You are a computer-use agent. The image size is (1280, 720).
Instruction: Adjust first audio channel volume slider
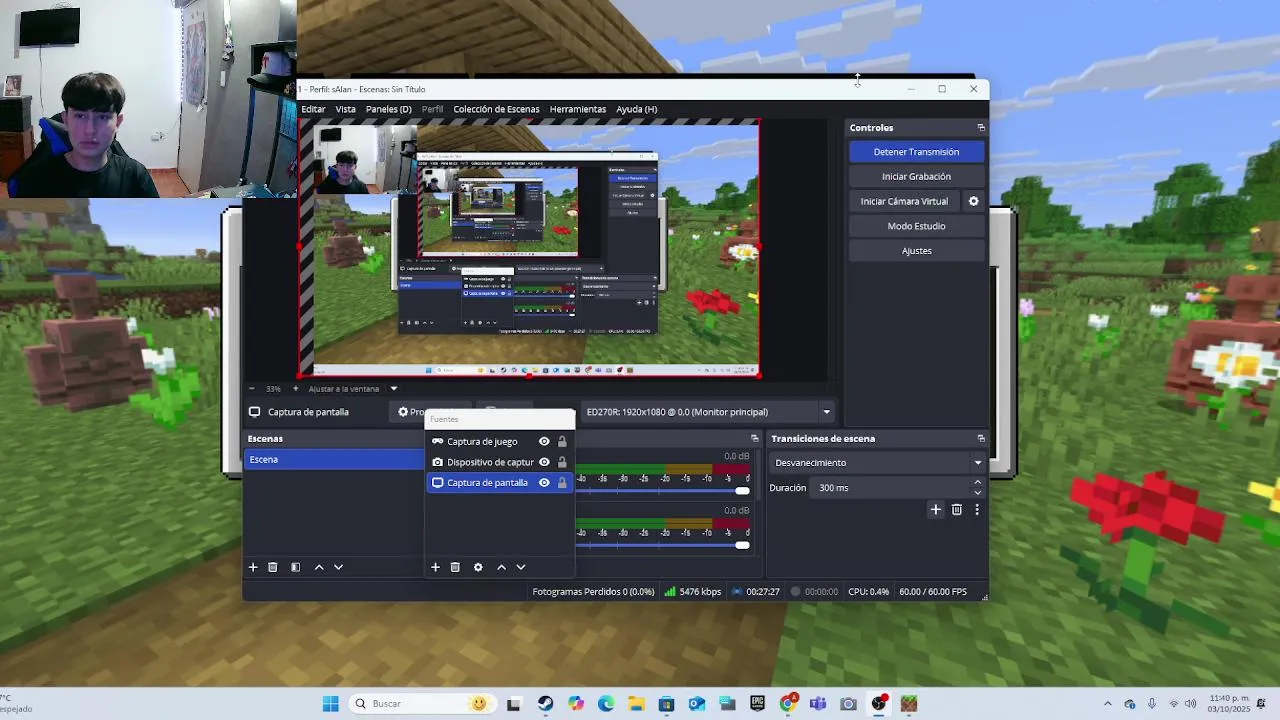coord(742,490)
